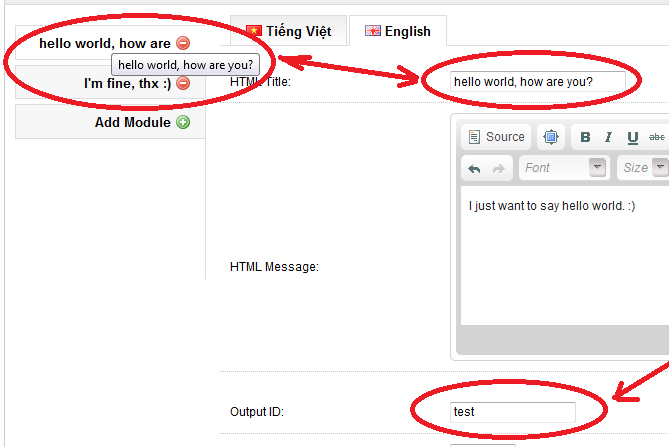Open the Font dropdown
The height and width of the screenshot is (447, 669).
click(564, 168)
